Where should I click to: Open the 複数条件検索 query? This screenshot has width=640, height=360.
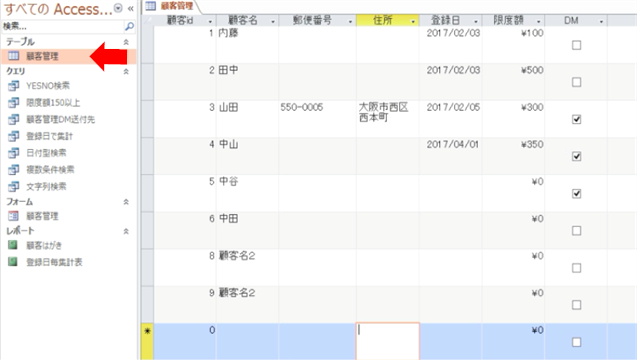[50, 169]
